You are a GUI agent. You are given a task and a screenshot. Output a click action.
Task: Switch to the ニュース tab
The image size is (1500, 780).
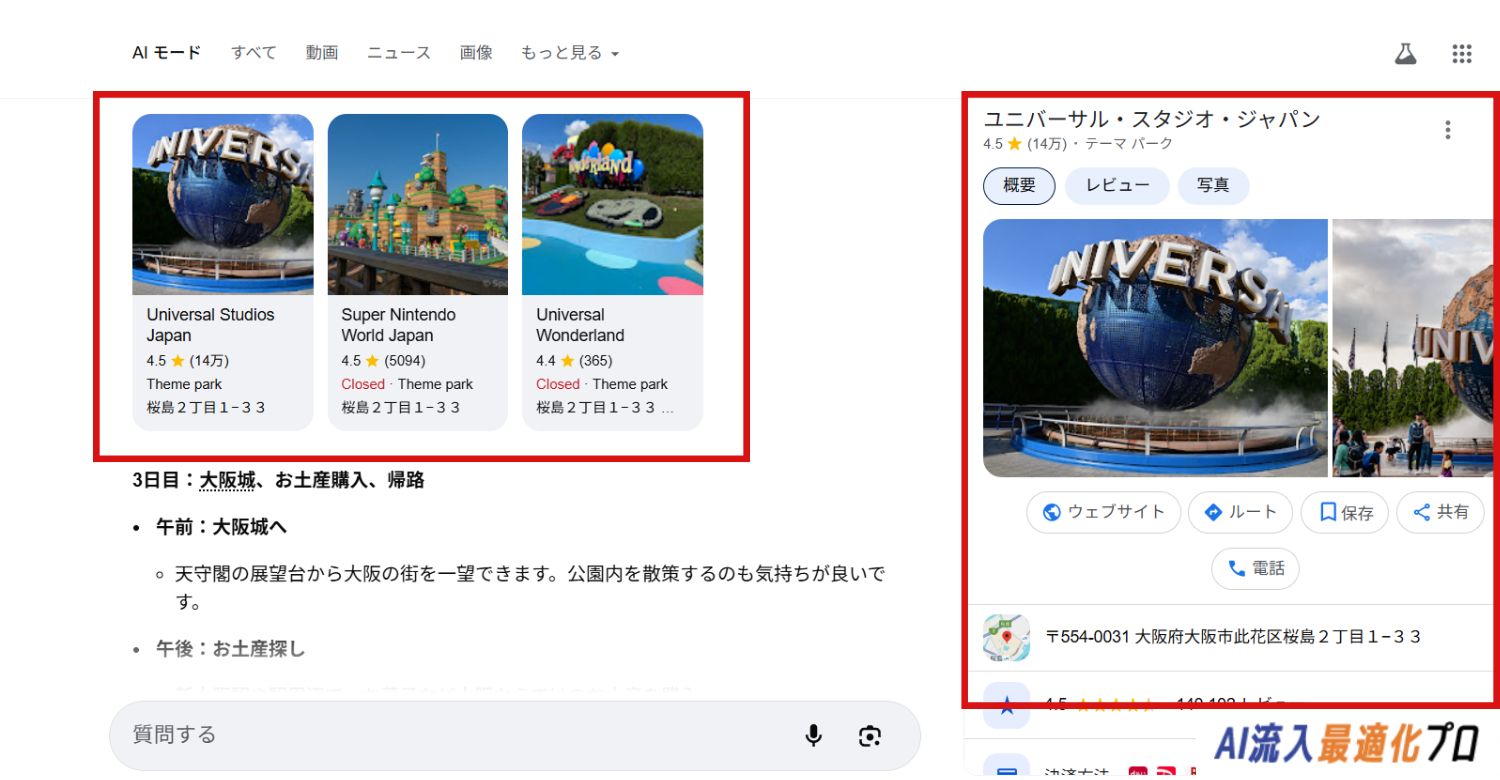coord(398,53)
